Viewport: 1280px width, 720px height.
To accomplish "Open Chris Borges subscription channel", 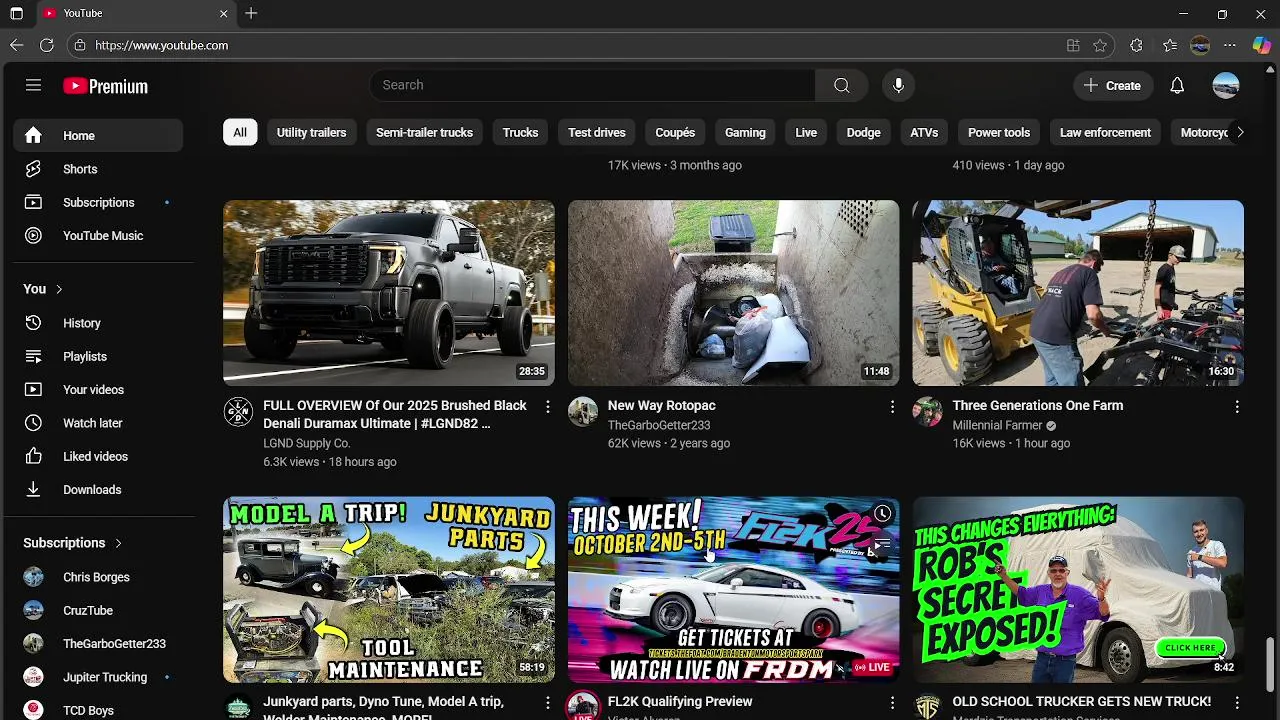I will click(98, 577).
